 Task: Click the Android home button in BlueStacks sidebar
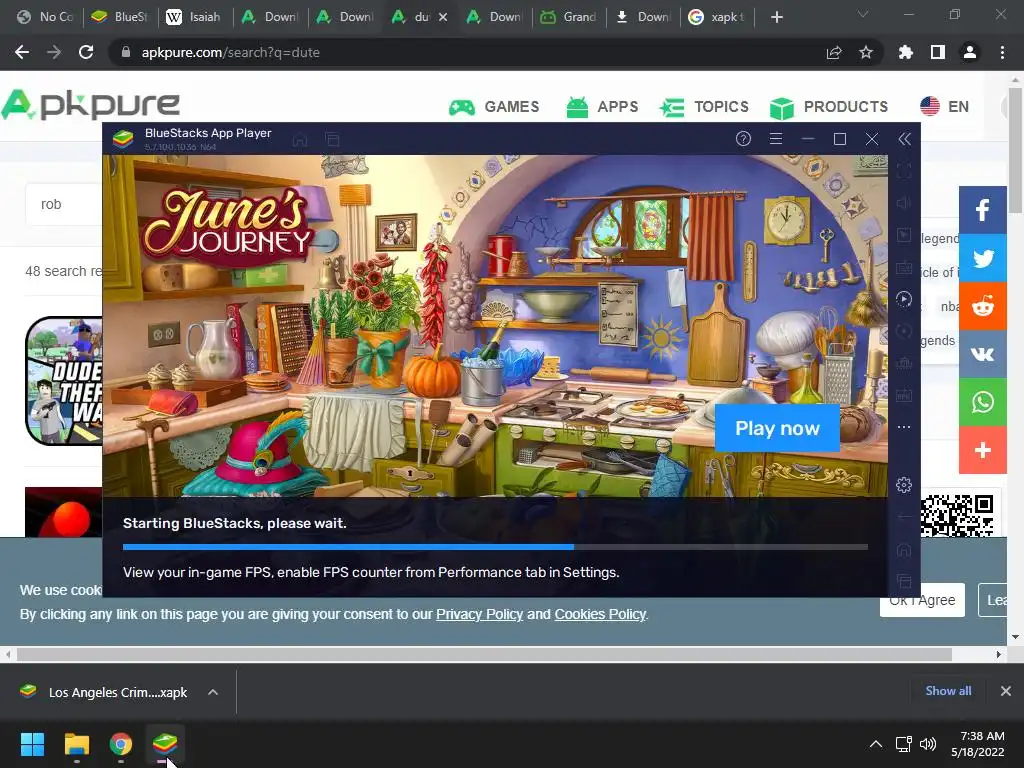904,550
